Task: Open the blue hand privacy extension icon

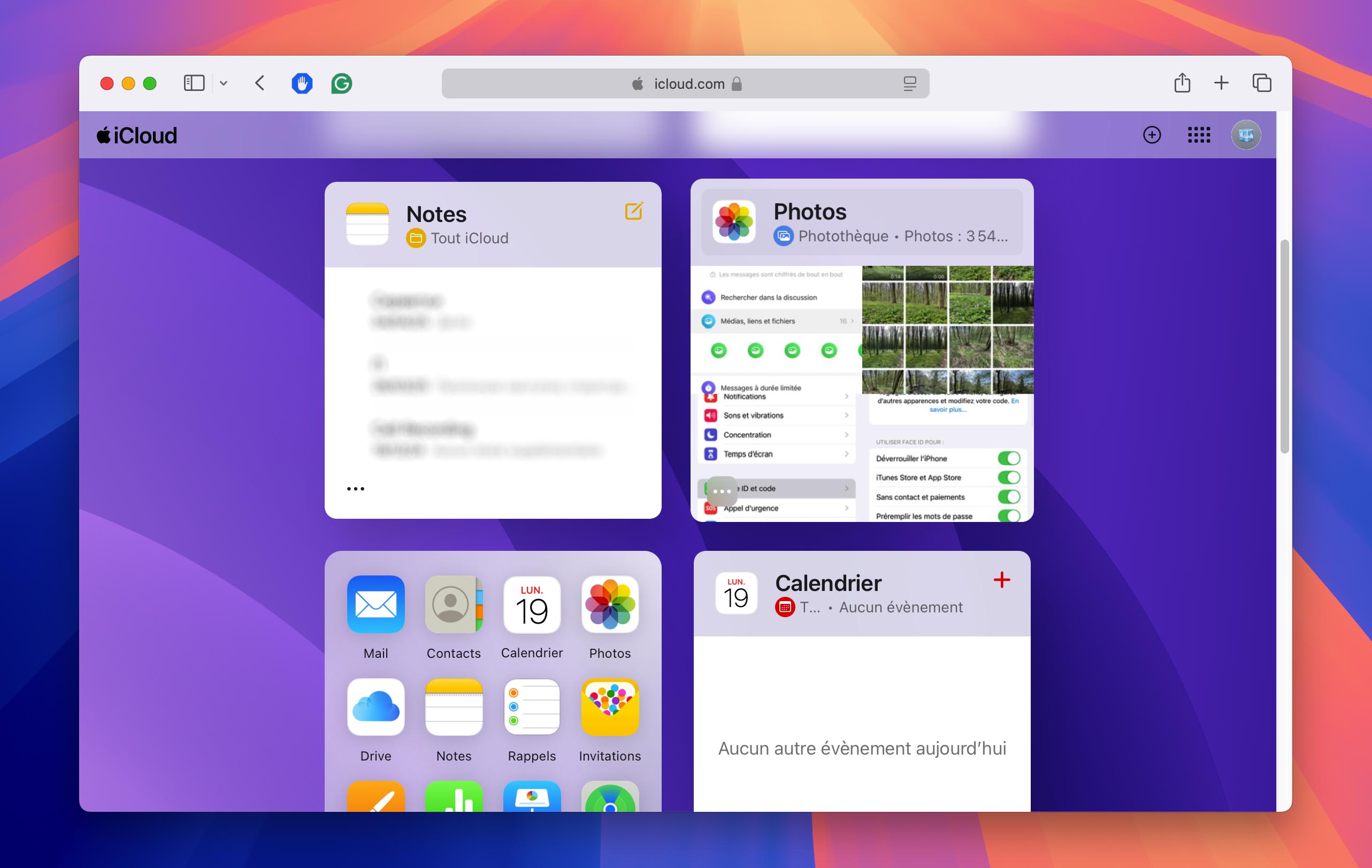Action: point(302,83)
